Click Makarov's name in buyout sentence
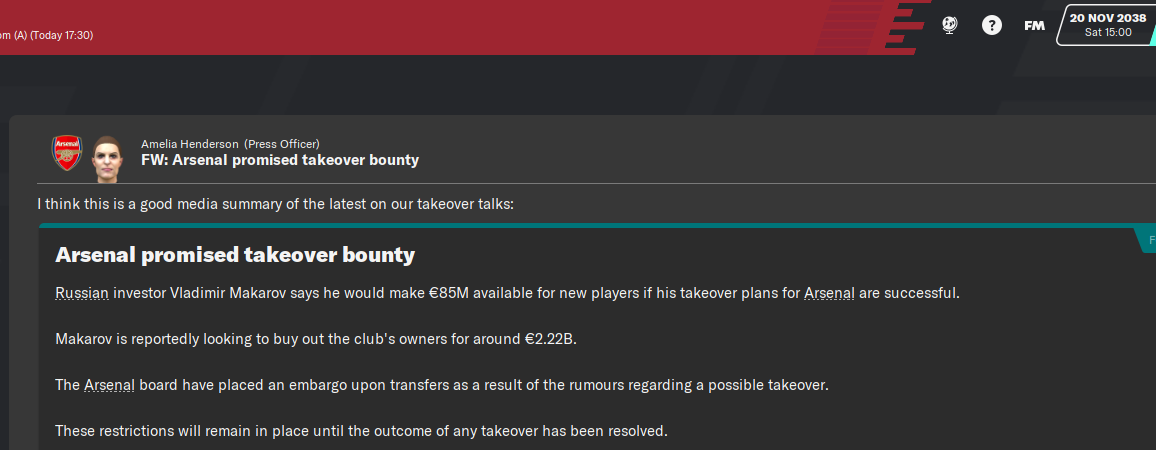The image size is (1156, 450). [x=83, y=339]
